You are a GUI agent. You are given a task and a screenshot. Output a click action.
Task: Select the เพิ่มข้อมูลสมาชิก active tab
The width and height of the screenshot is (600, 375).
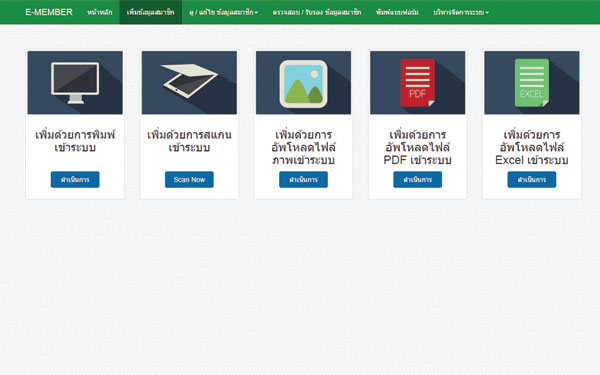[151, 12]
